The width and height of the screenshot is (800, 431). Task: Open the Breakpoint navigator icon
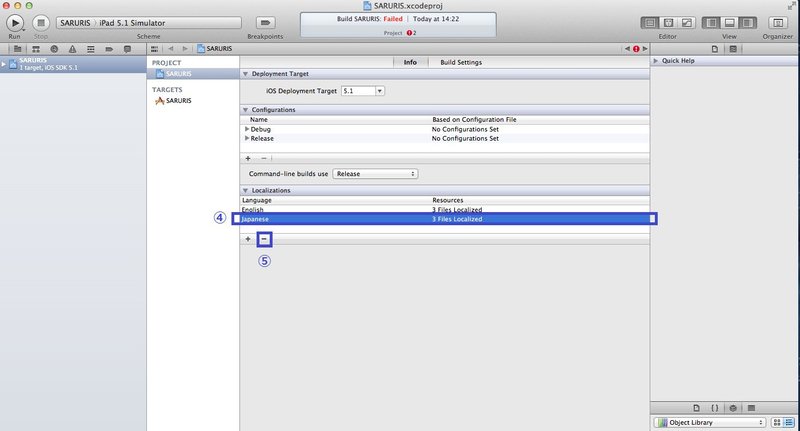(x=109, y=49)
